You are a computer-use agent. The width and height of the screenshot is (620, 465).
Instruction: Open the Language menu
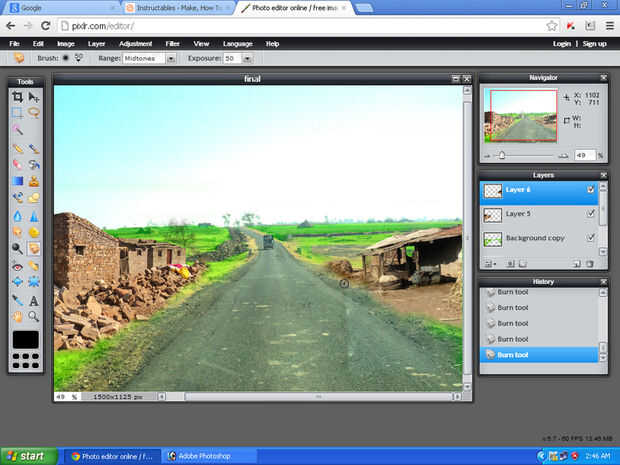coord(238,44)
